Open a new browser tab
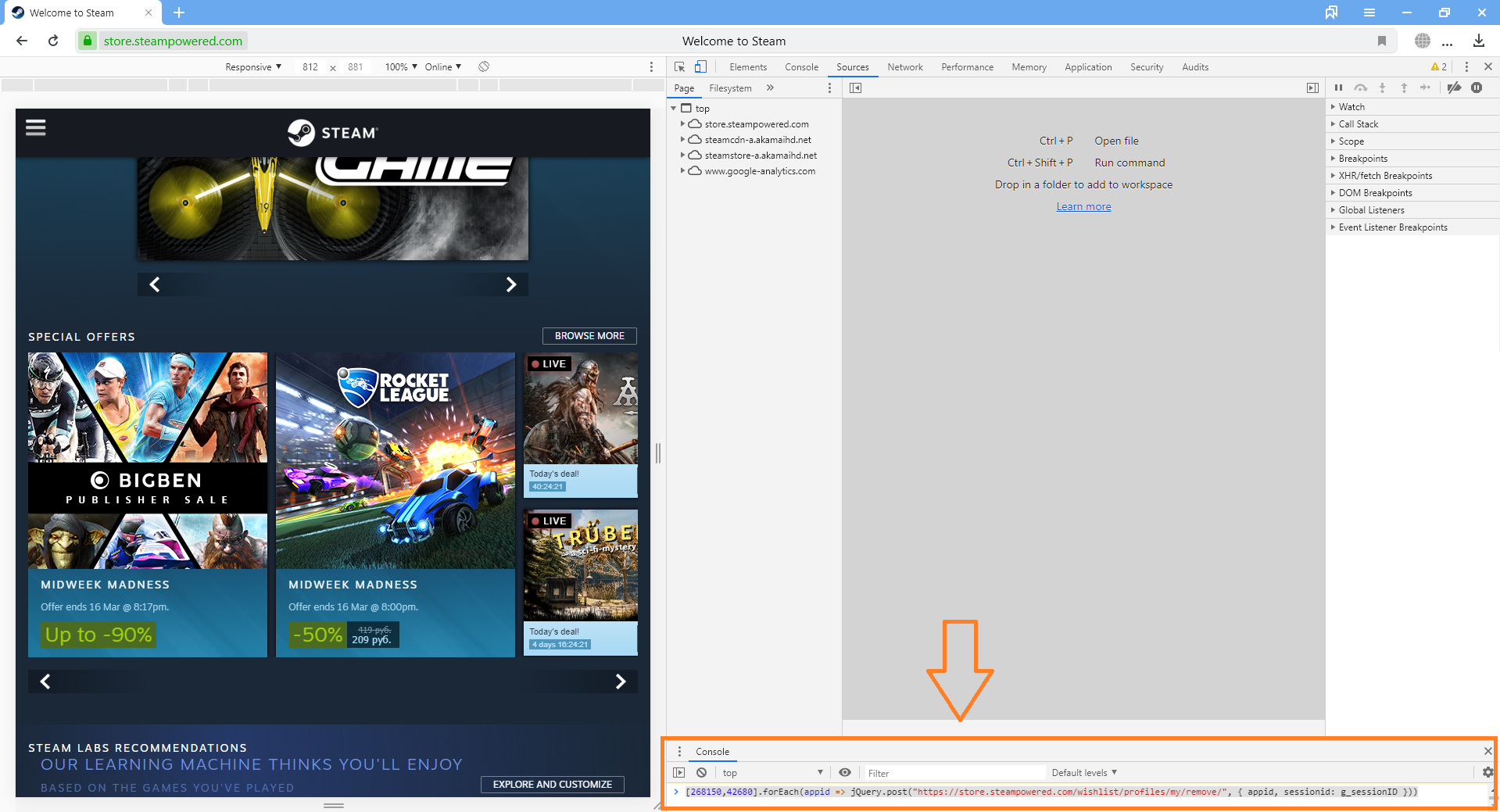The width and height of the screenshot is (1500, 812). pos(179,13)
